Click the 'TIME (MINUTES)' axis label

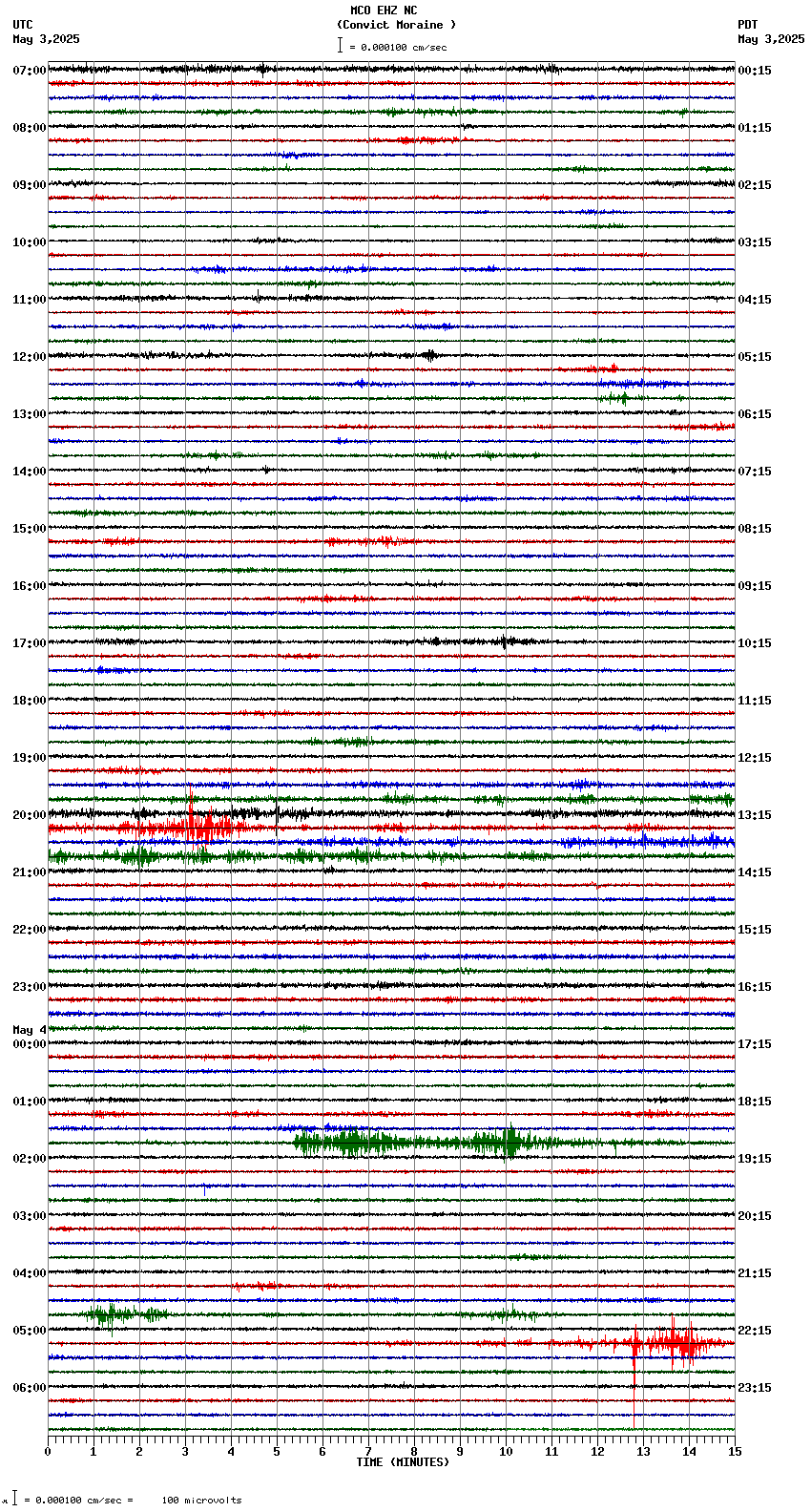coord(403,1462)
